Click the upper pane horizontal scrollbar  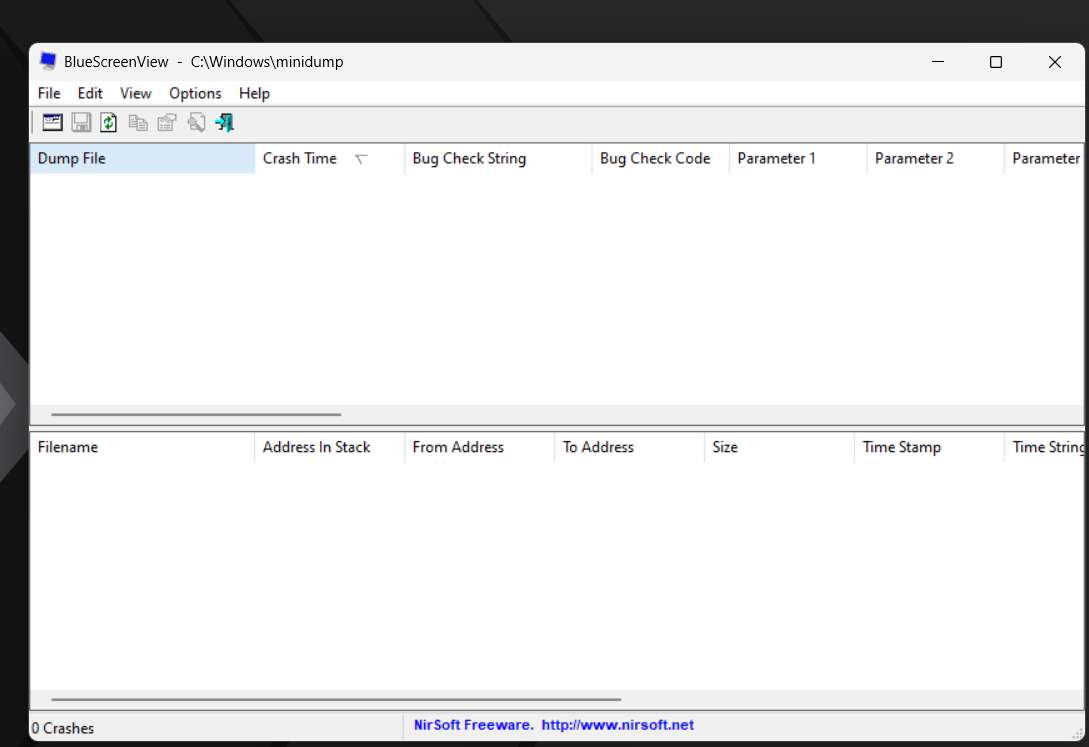(x=196, y=414)
